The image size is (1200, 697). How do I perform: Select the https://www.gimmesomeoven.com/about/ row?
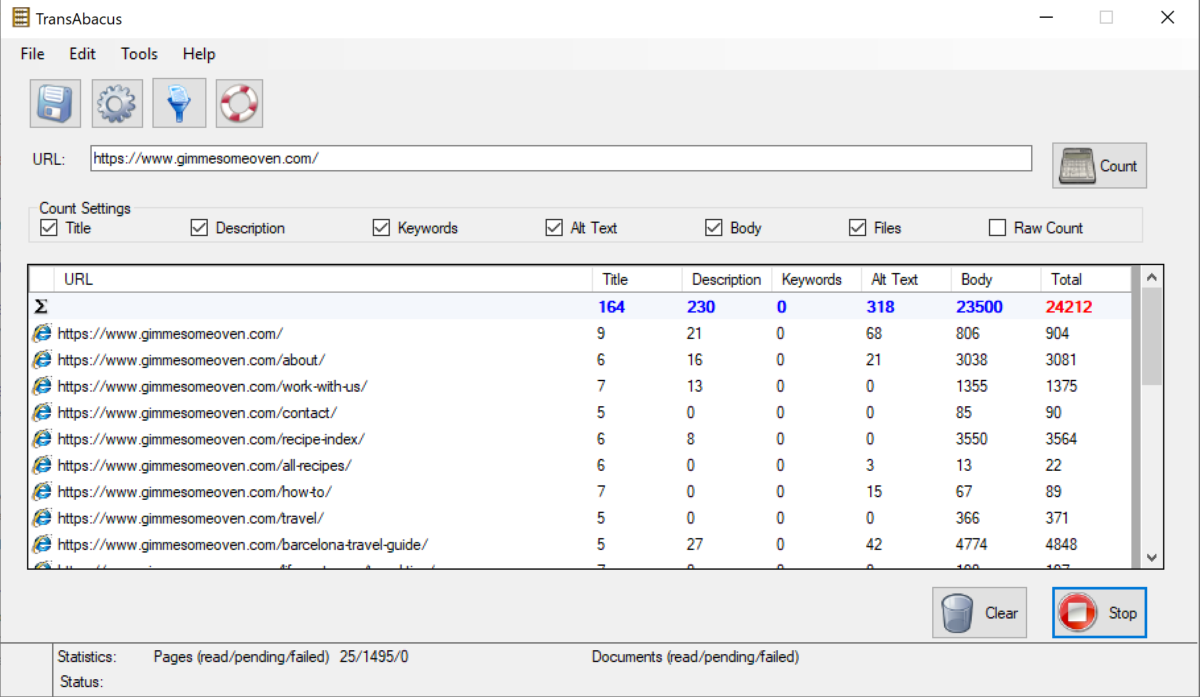click(581, 359)
